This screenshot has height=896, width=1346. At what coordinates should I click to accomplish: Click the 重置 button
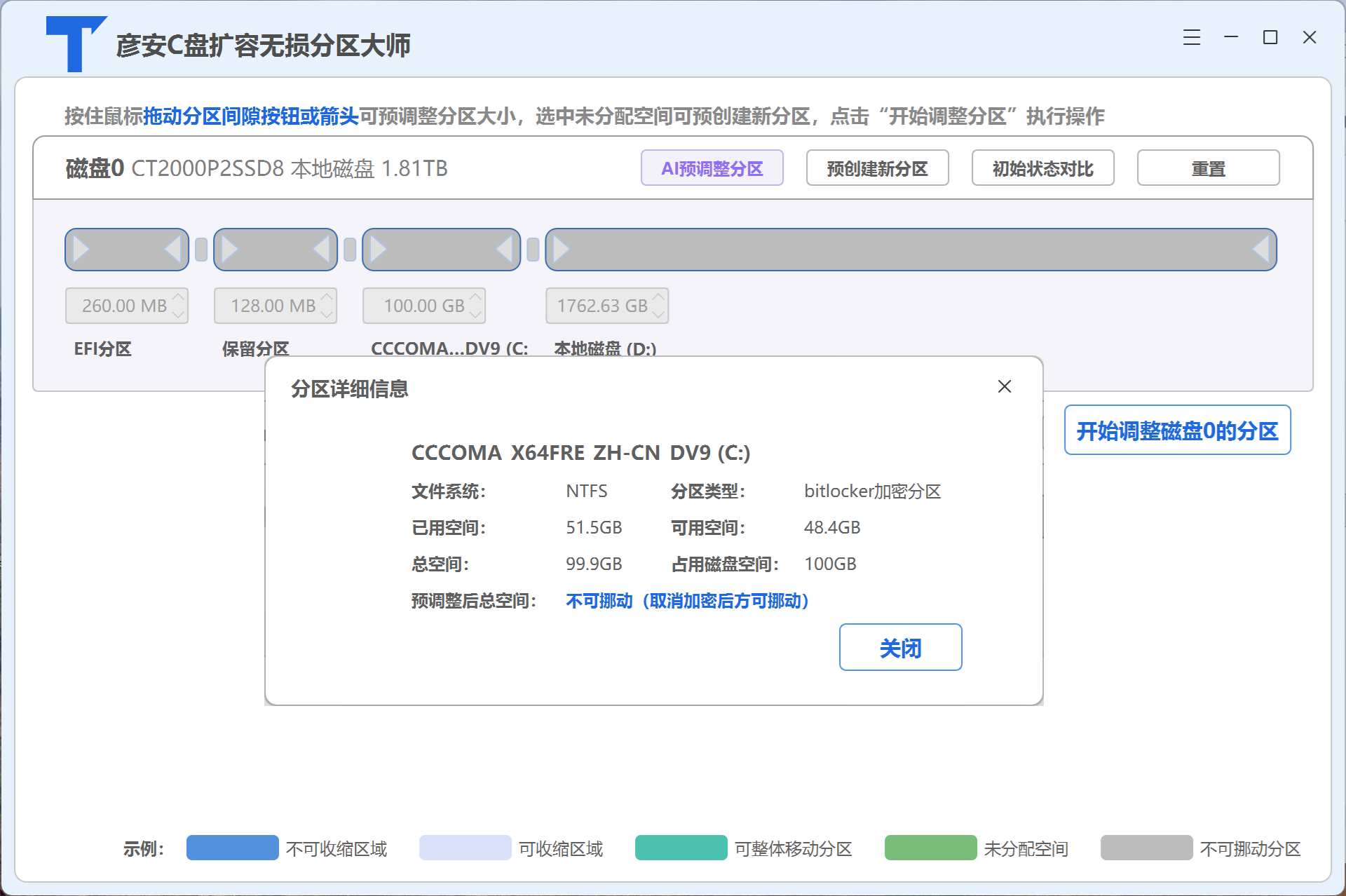[1209, 168]
